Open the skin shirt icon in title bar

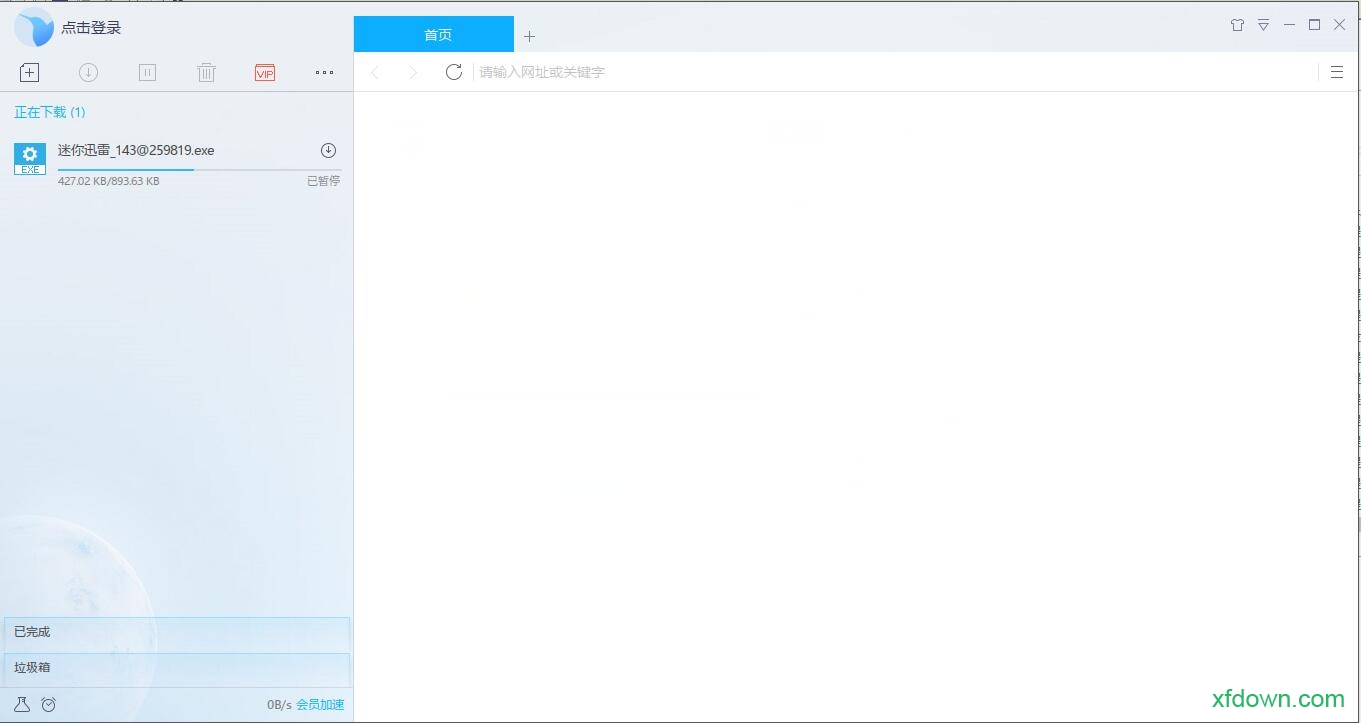click(x=1238, y=25)
